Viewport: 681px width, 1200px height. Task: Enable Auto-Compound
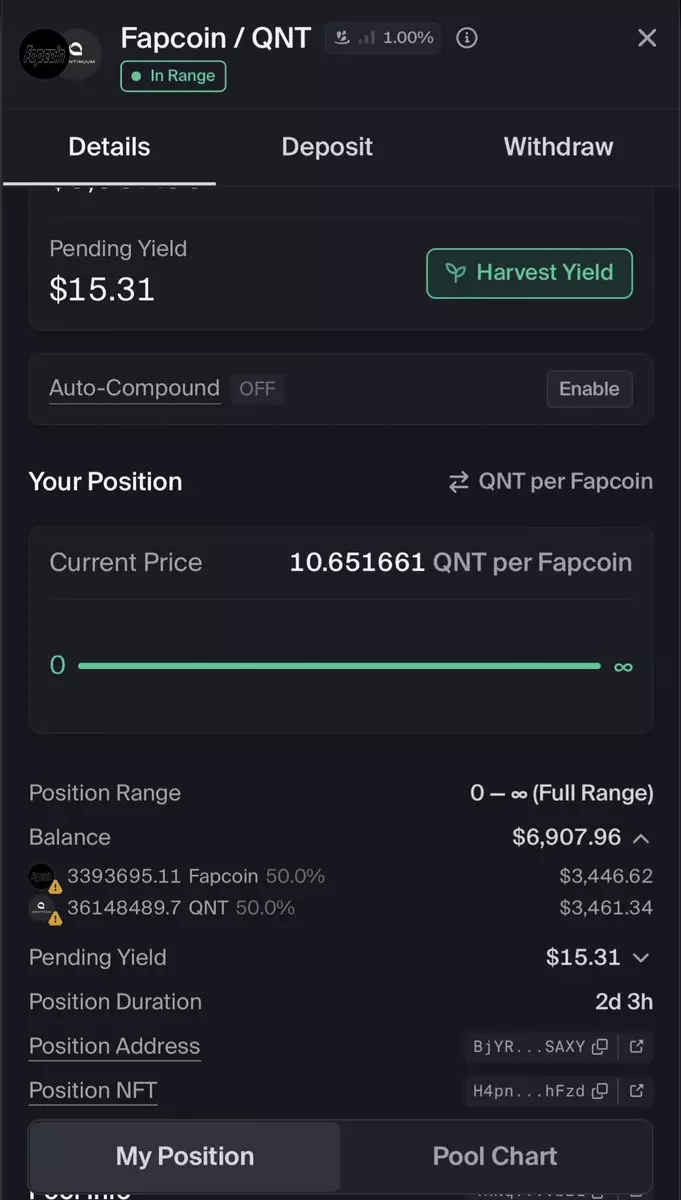(589, 389)
